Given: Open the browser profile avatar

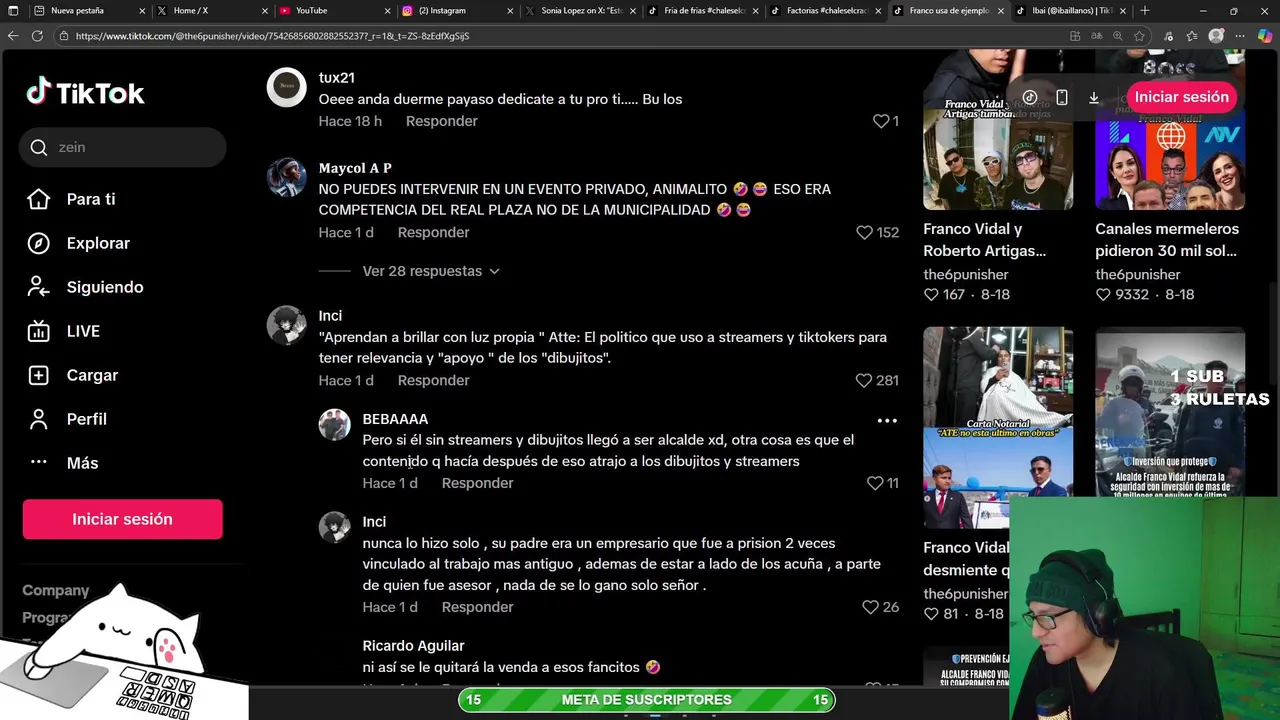Looking at the screenshot, I should coord(1216,35).
